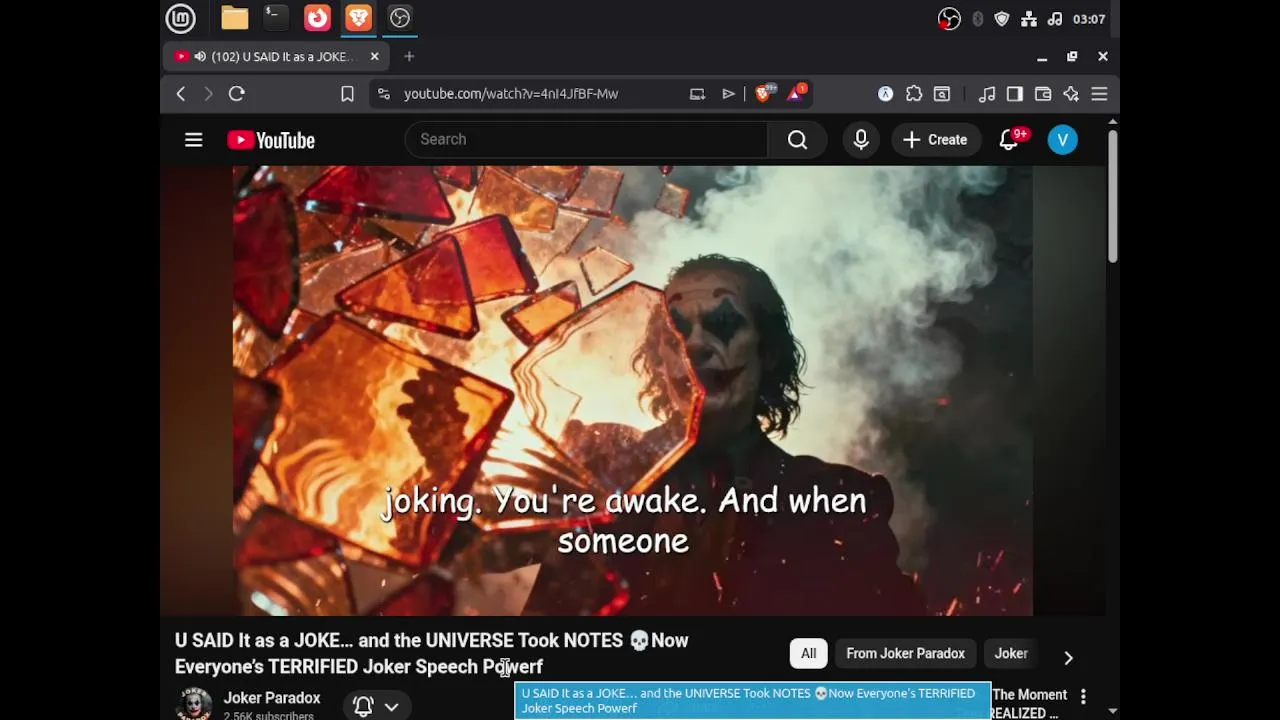
Task: Click the Bluetooth tray icon
Action: click(977, 19)
